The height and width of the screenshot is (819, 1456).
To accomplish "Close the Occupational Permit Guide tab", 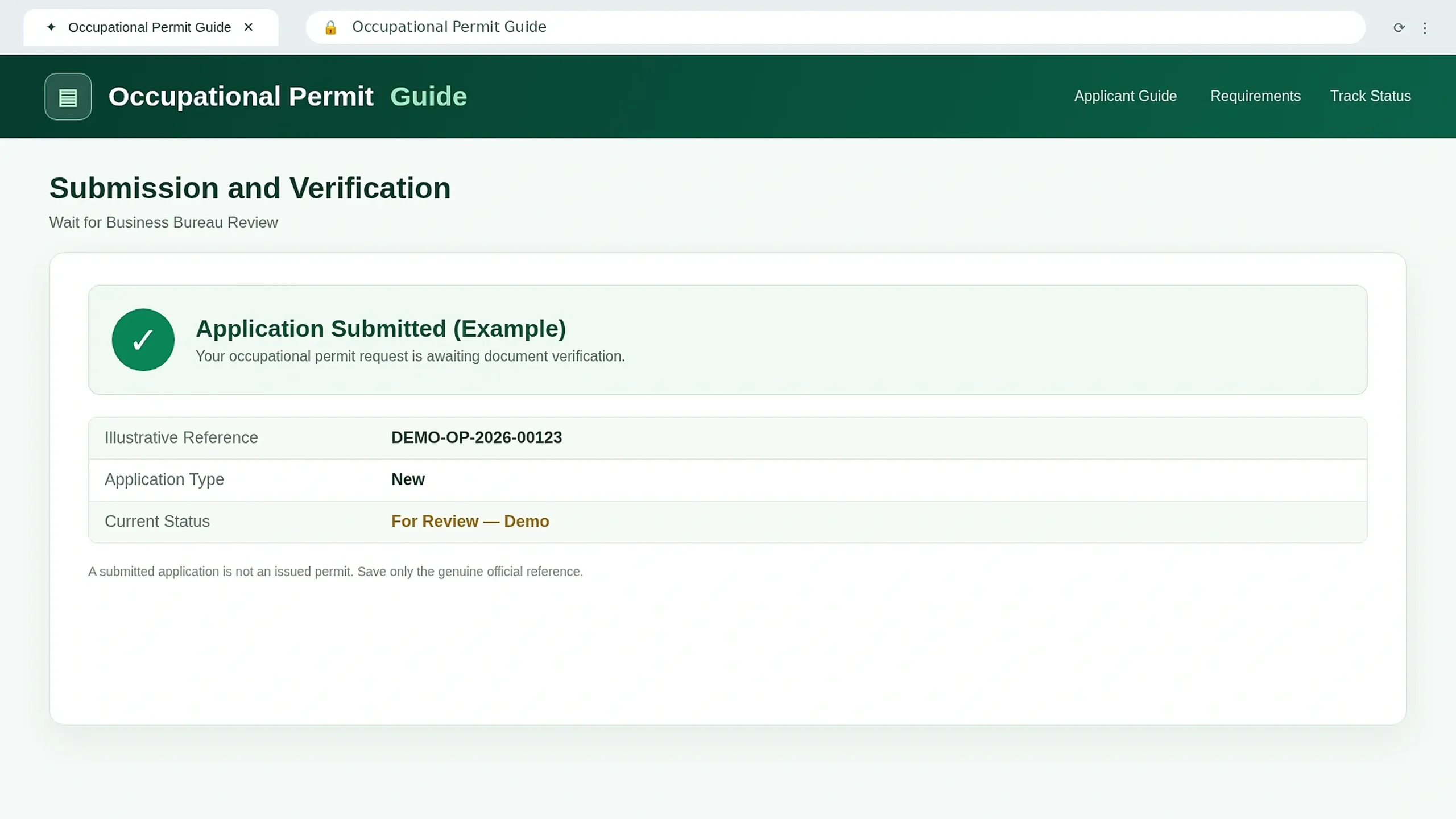I will tap(249, 27).
